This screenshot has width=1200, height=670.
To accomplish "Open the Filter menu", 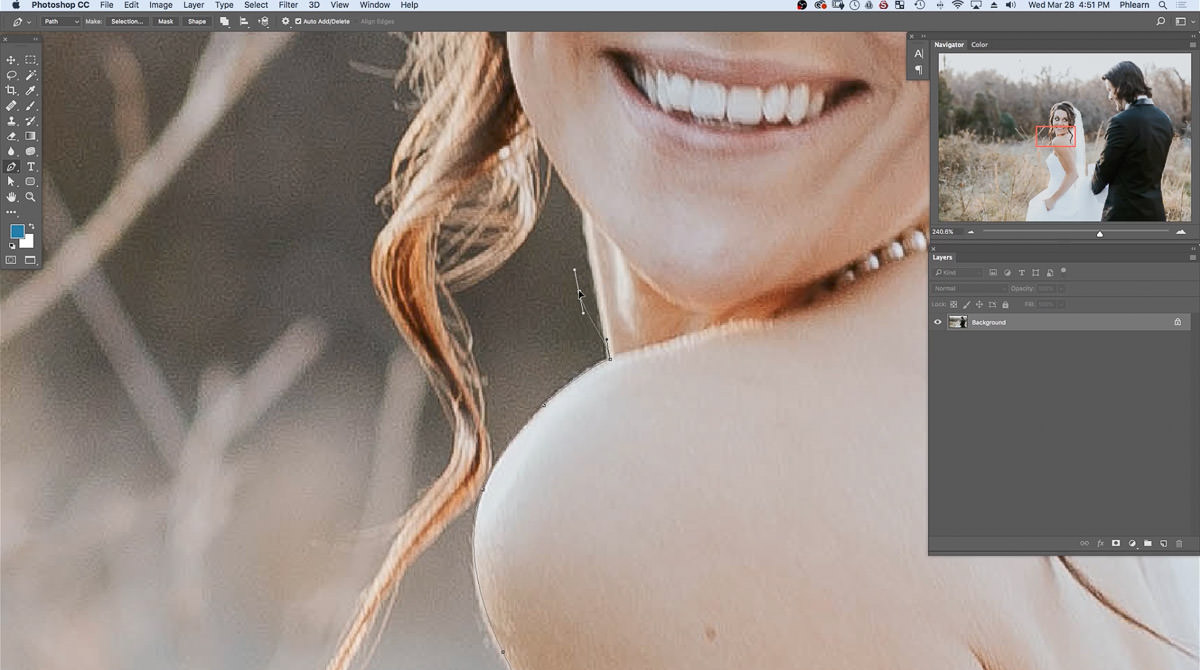I will pos(288,5).
